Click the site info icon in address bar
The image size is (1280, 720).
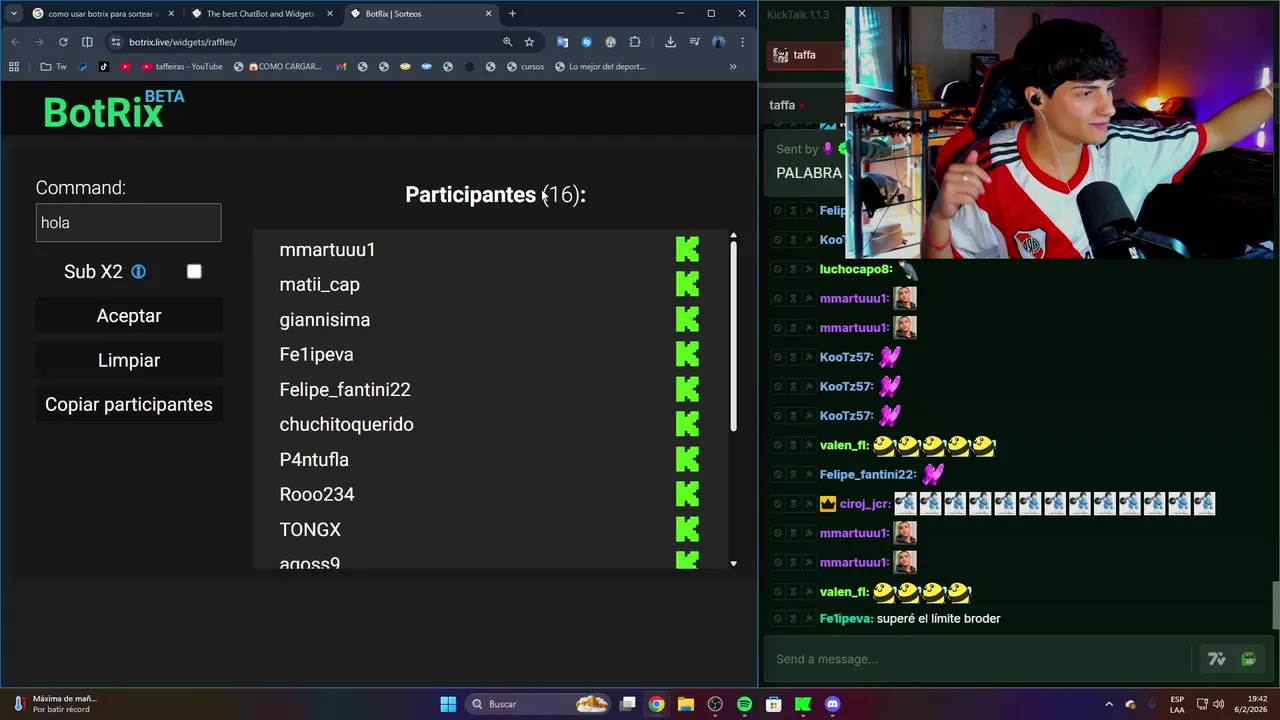[116, 42]
